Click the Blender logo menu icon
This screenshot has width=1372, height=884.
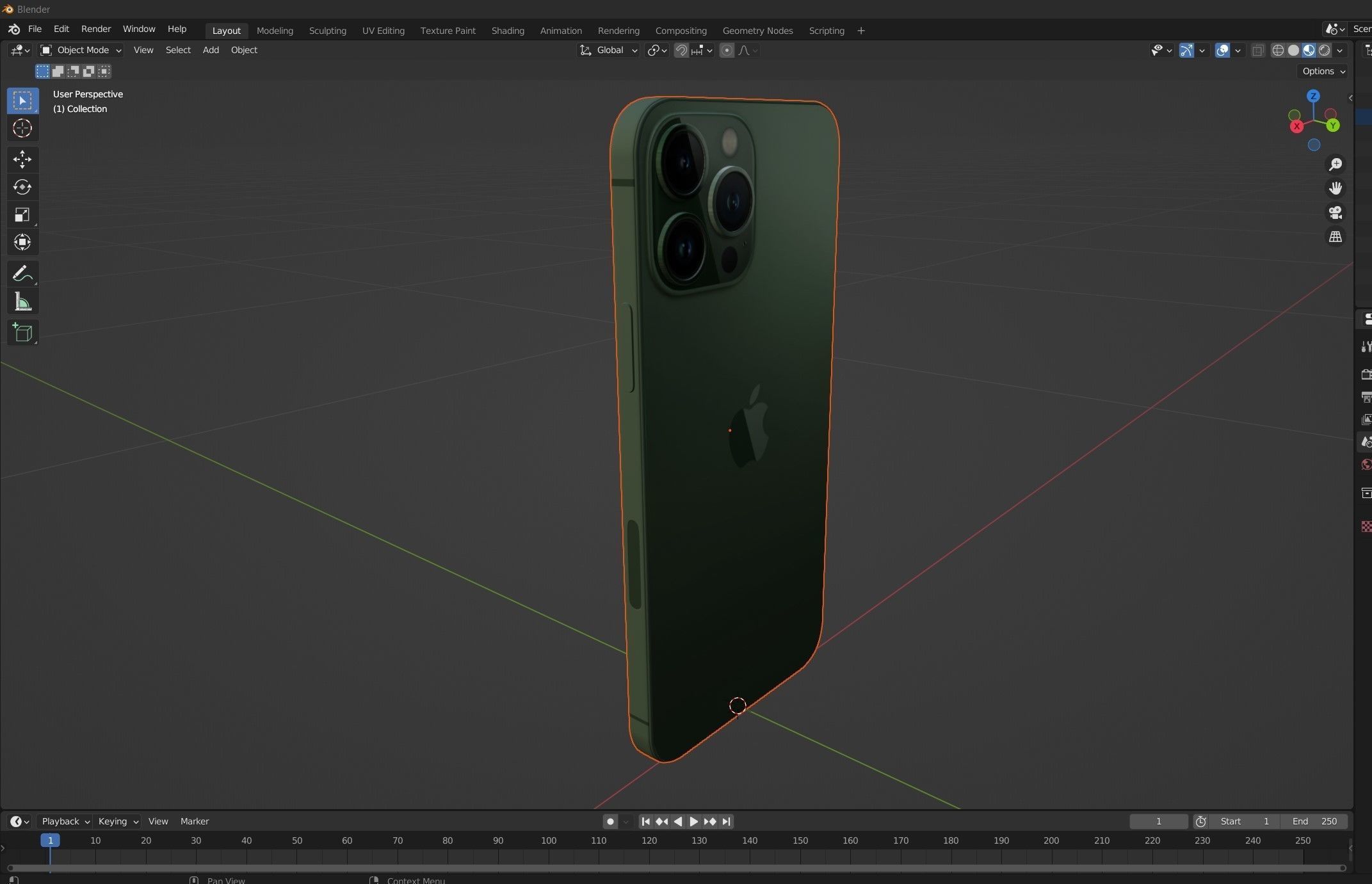(x=14, y=29)
